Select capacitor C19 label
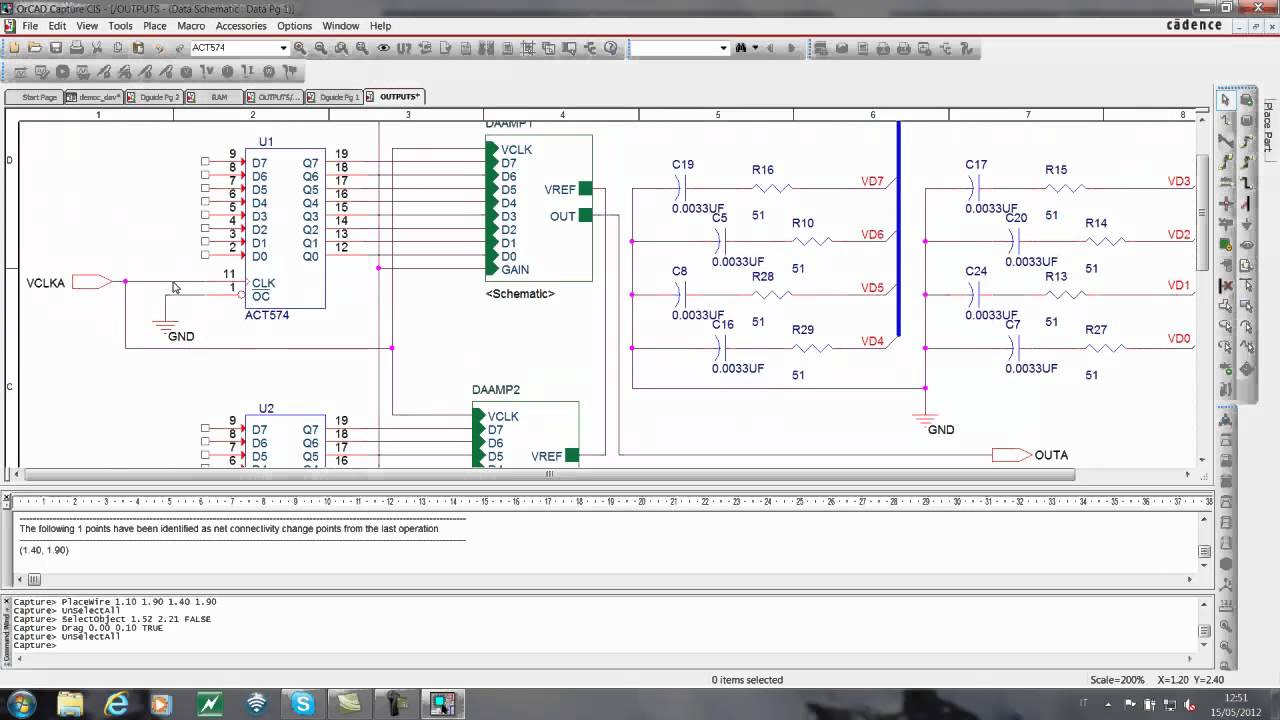 pos(683,165)
